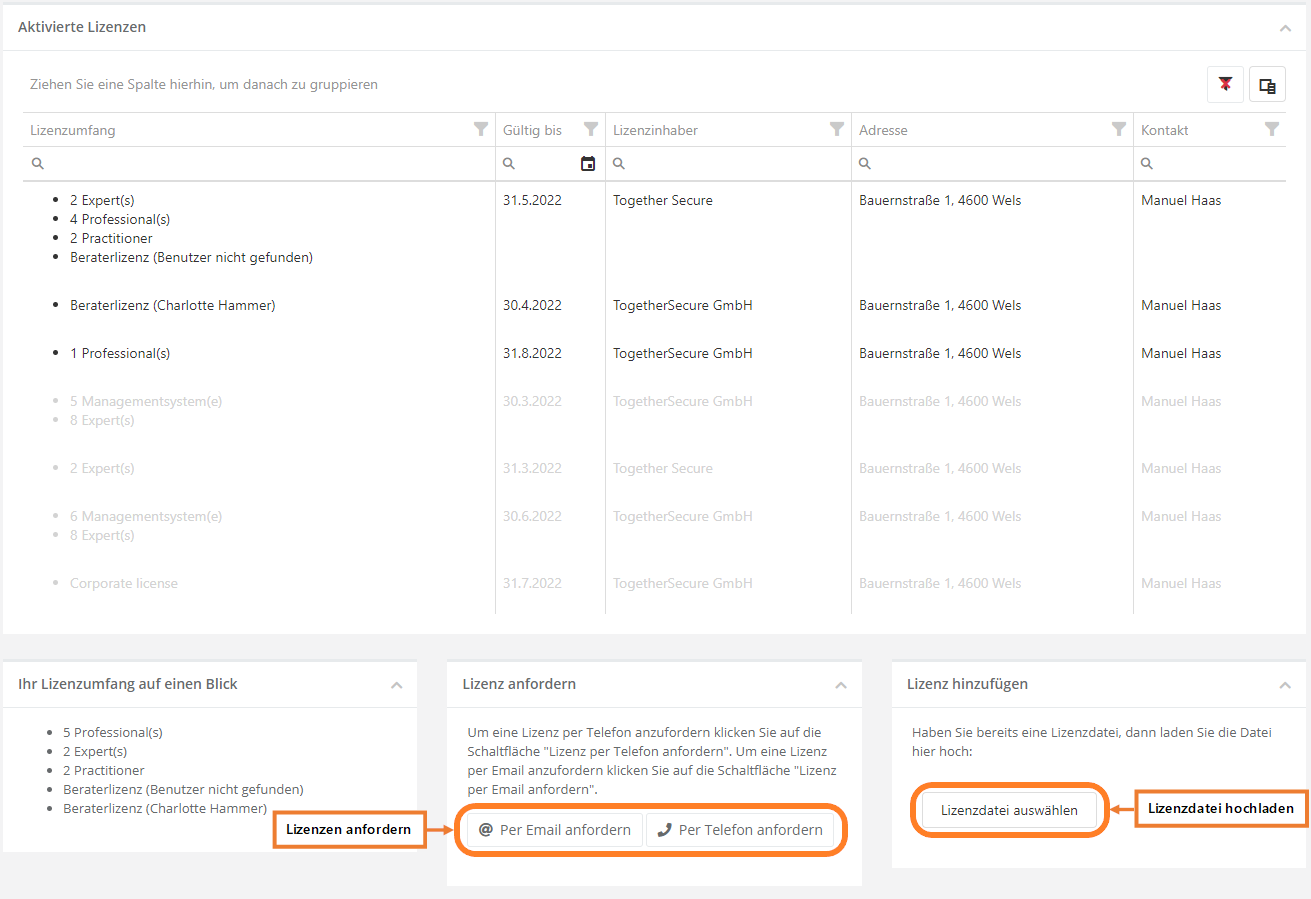Viewport: 1311px width, 899px height.
Task: Open the column chooser icon
Action: [x=1267, y=86]
